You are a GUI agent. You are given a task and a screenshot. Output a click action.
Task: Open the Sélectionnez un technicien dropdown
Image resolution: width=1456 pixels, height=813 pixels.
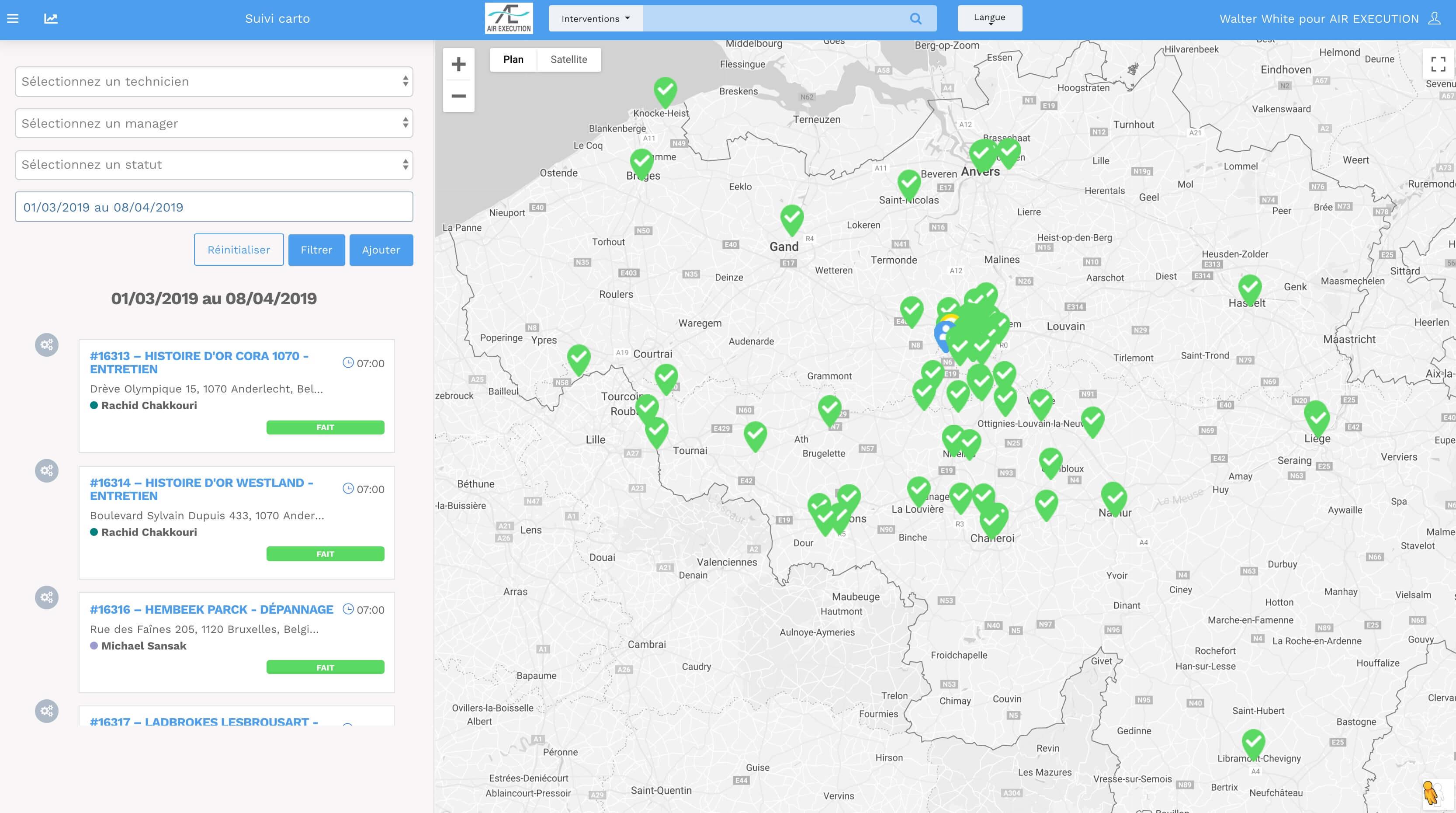point(214,81)
